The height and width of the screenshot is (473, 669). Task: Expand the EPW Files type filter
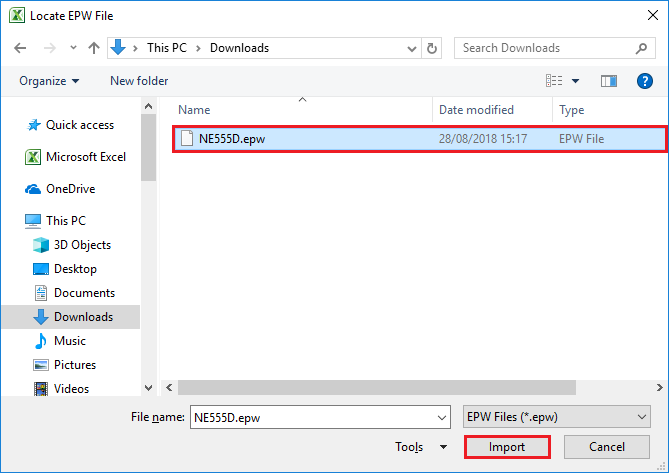tap(641, 417)
